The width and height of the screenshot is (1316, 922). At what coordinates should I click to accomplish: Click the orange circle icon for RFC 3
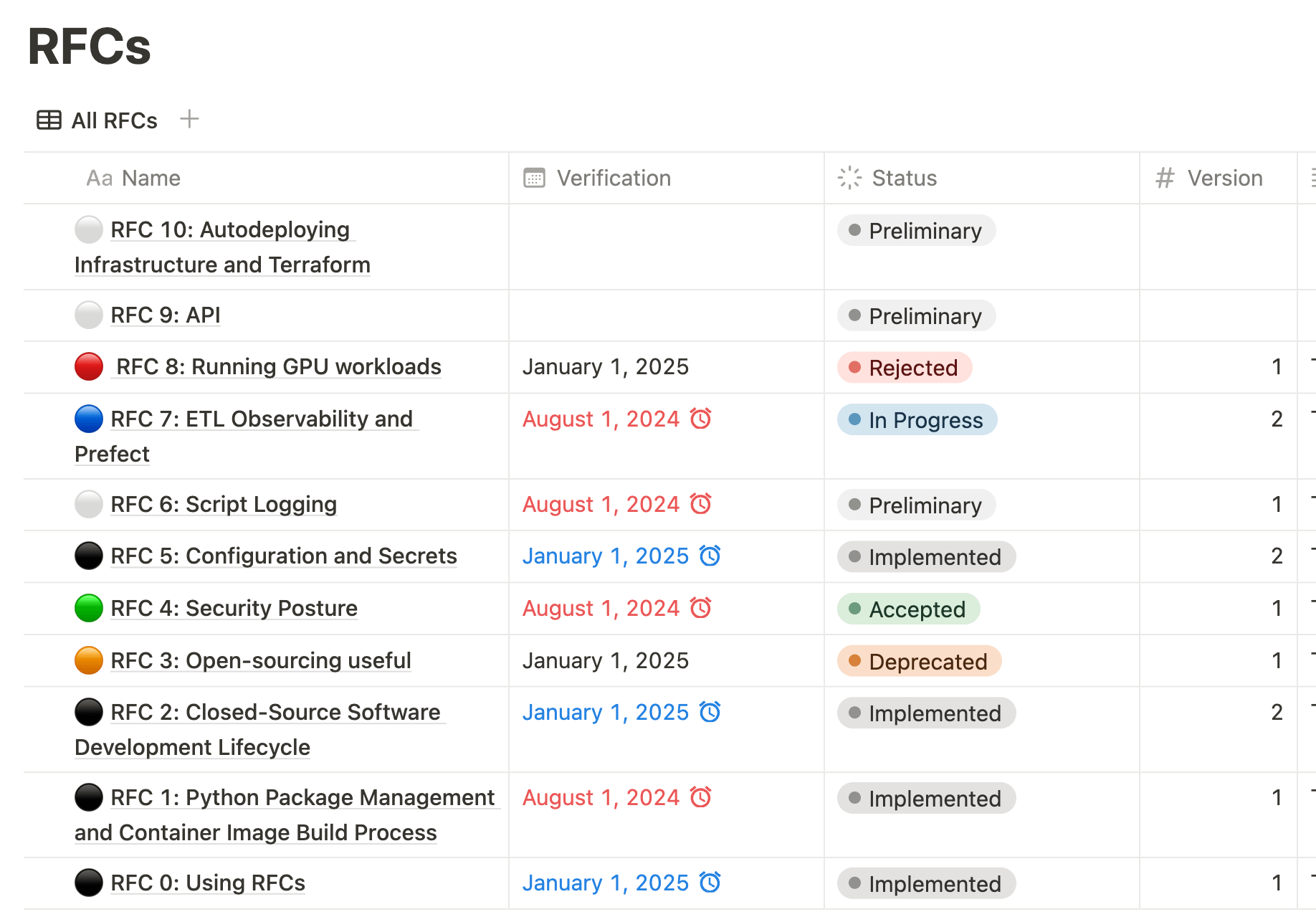88,660
